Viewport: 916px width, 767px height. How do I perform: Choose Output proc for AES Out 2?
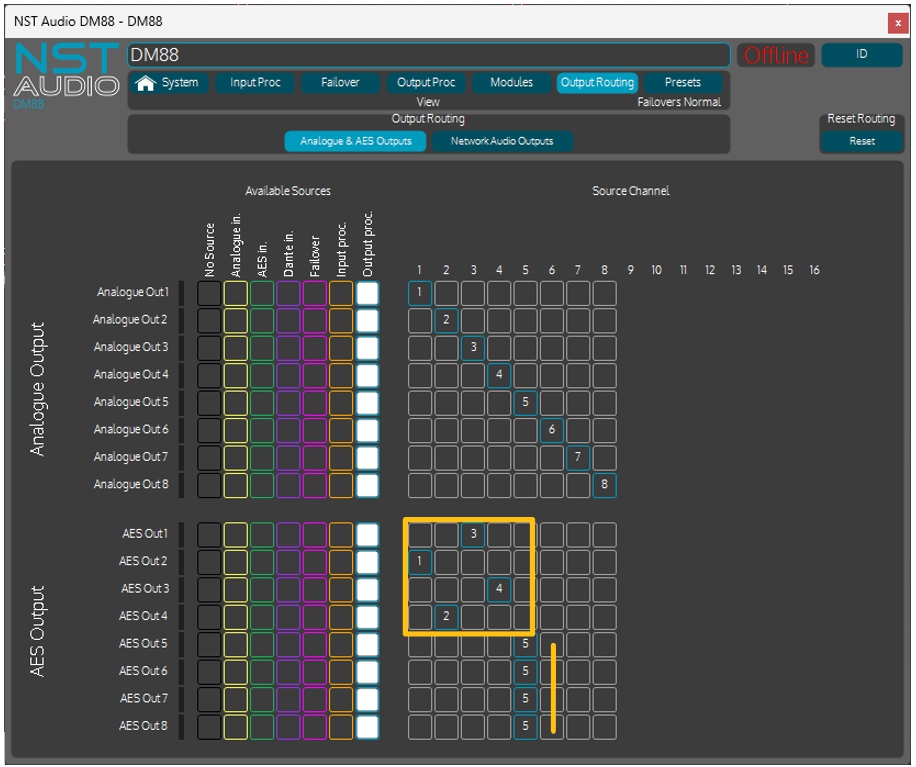[367, 562]
